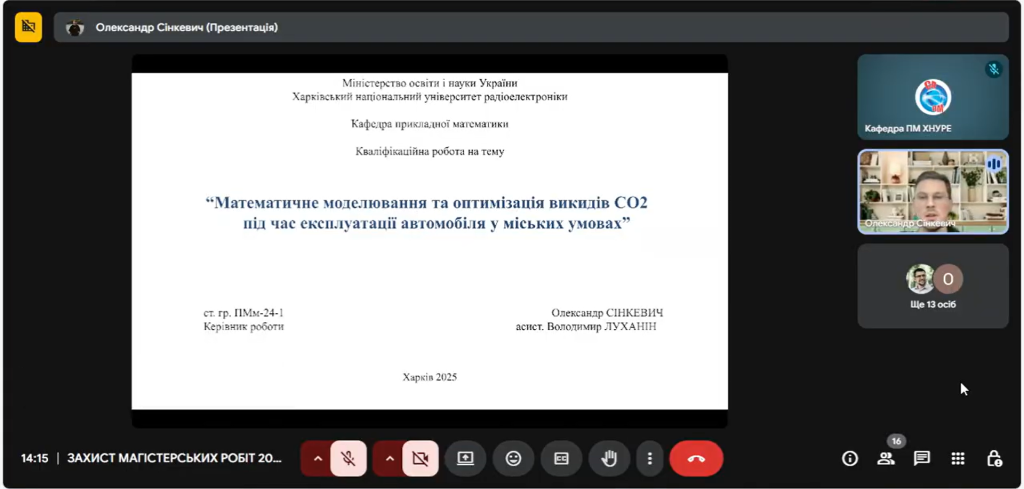The width and height of the screenshot is (1024, 489).
Task: Open host controls lock icon
Action: click(994, 458)
